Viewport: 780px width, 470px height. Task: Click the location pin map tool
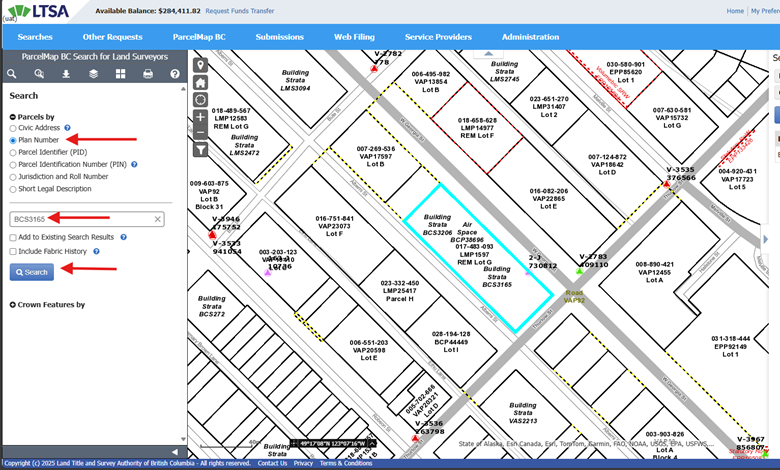(201, 66)
